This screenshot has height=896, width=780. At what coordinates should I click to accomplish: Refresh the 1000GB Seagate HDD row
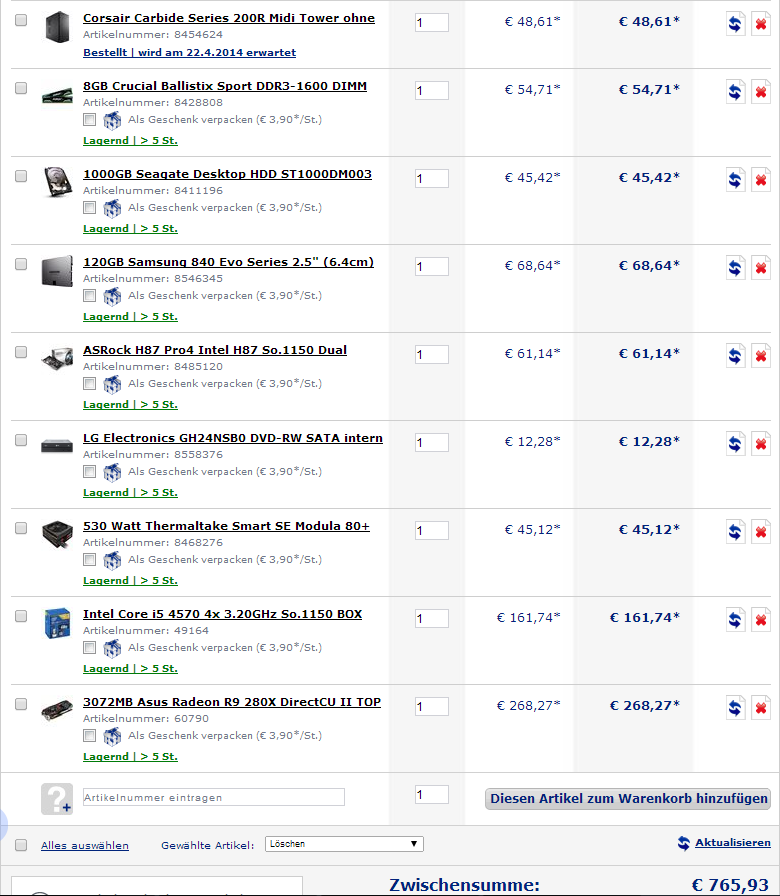(x=735, y=180)
